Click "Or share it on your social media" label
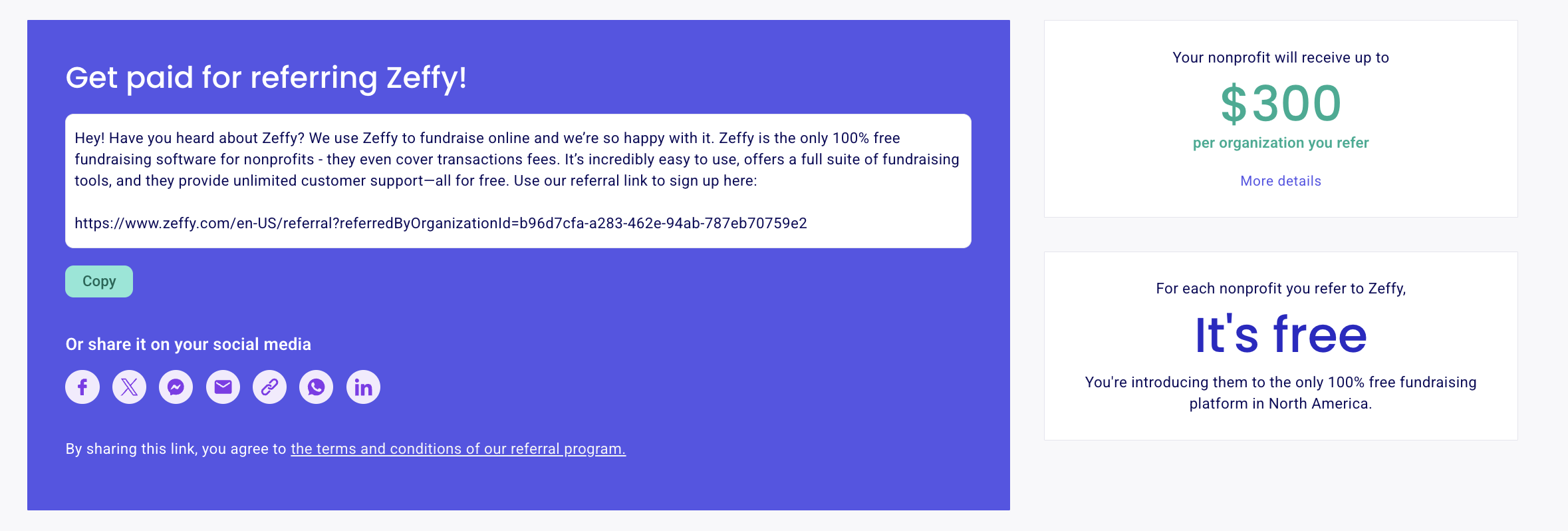The width and height of the screenshot is (1568, 531). (x=188, y=344)
